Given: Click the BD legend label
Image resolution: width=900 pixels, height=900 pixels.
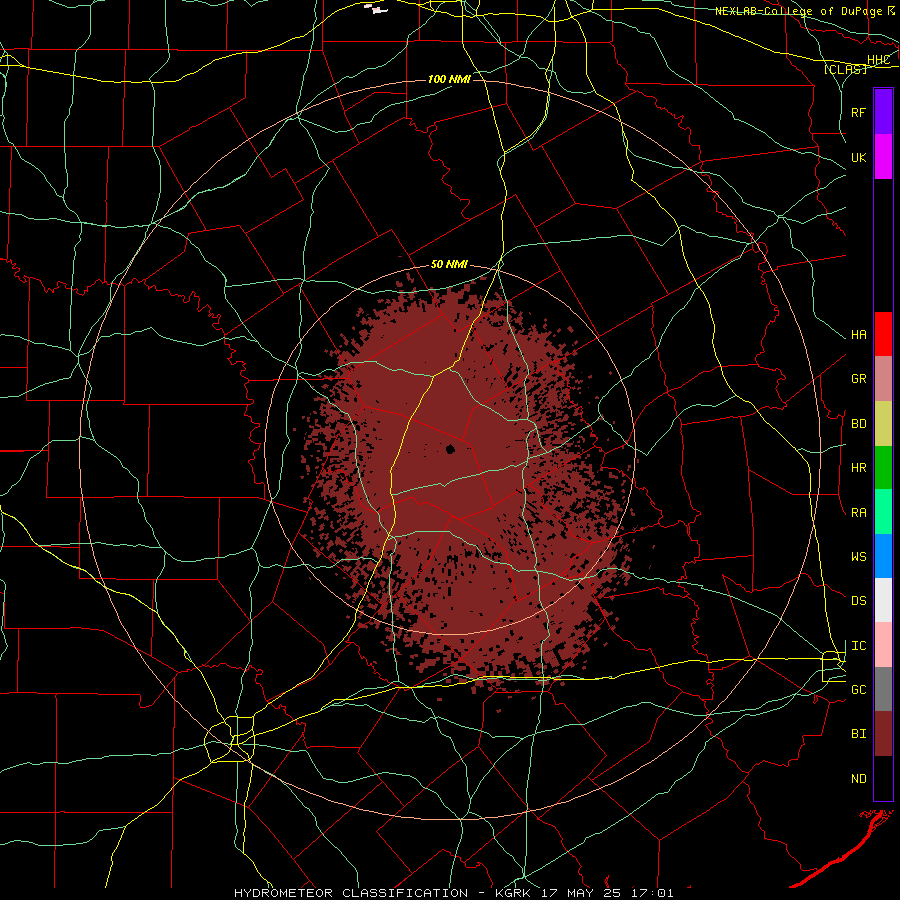Looking at the screenshot, I should 859,424.
